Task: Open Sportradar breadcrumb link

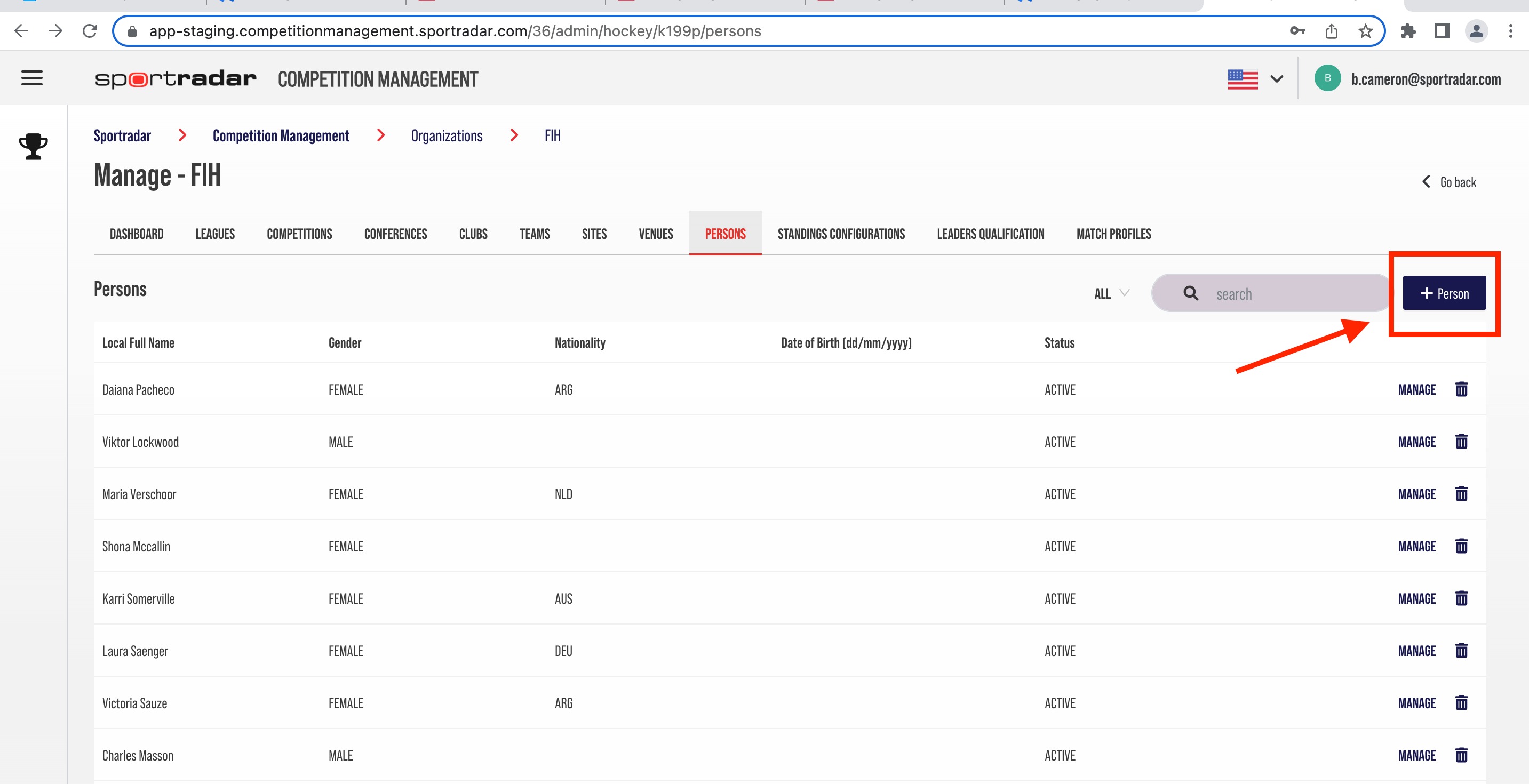Action: coord(122,136)
